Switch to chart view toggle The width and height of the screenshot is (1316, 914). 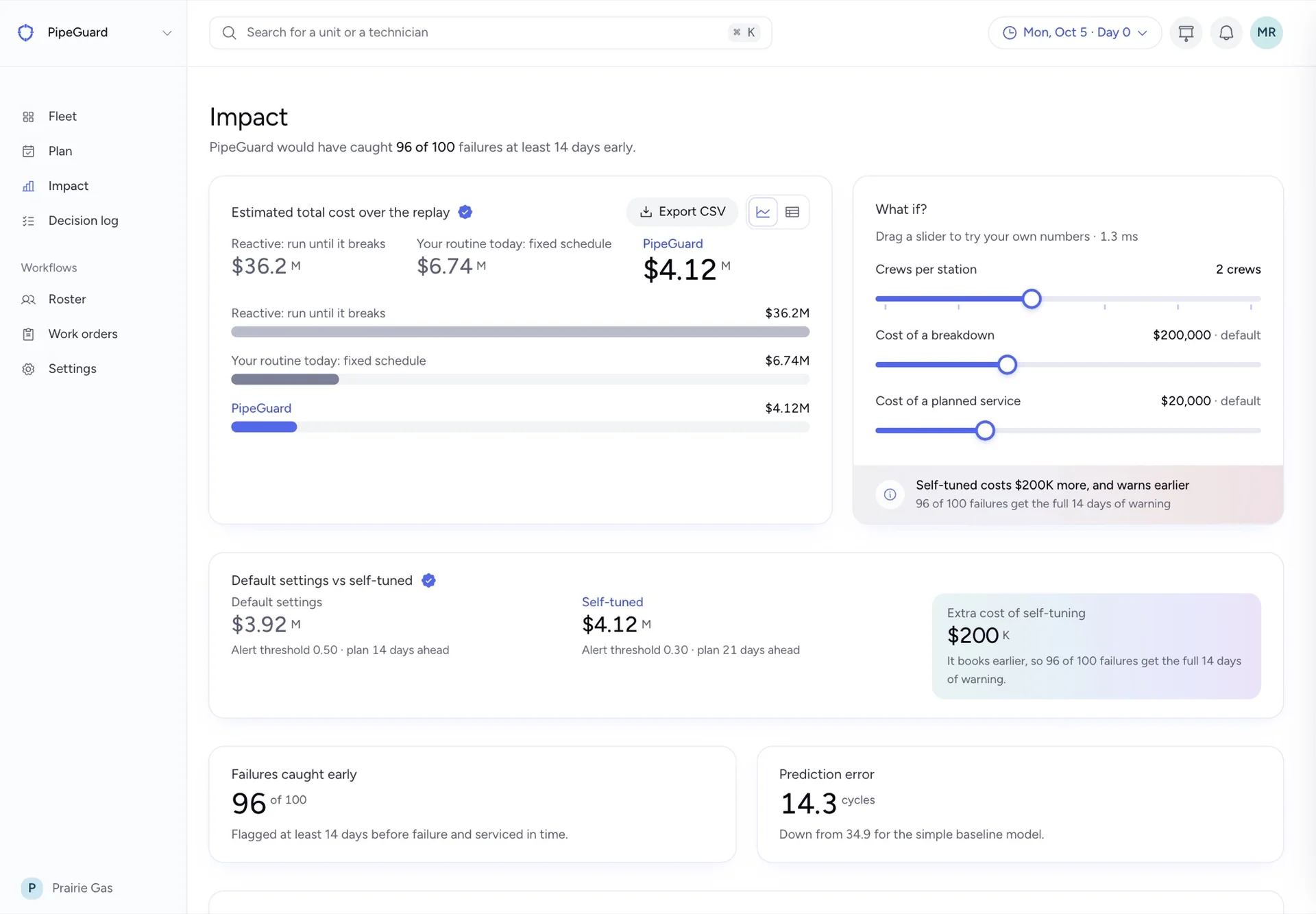(763, 212)
